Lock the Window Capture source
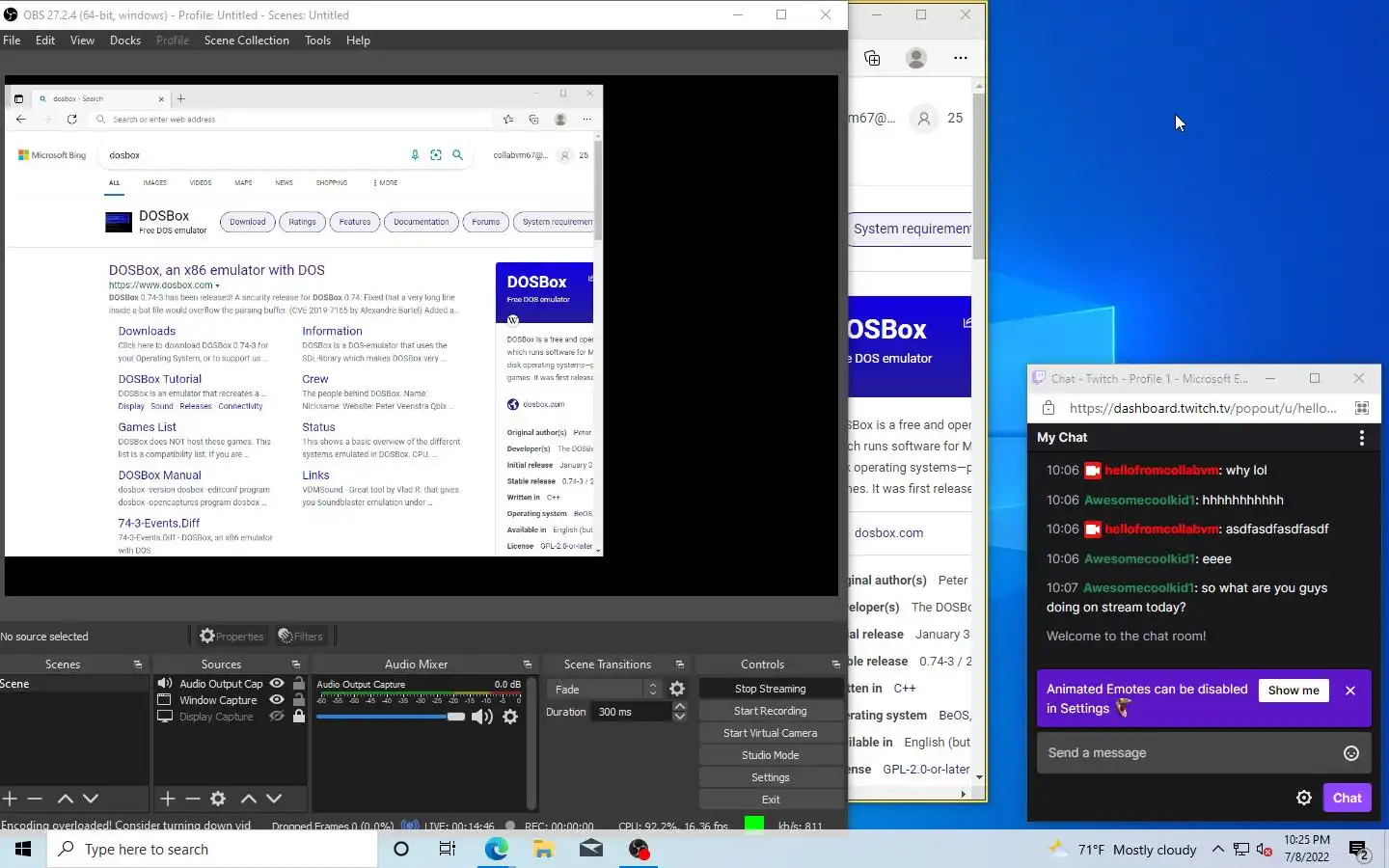Viewport: 1389px width, 868px height. pos(299,700)
